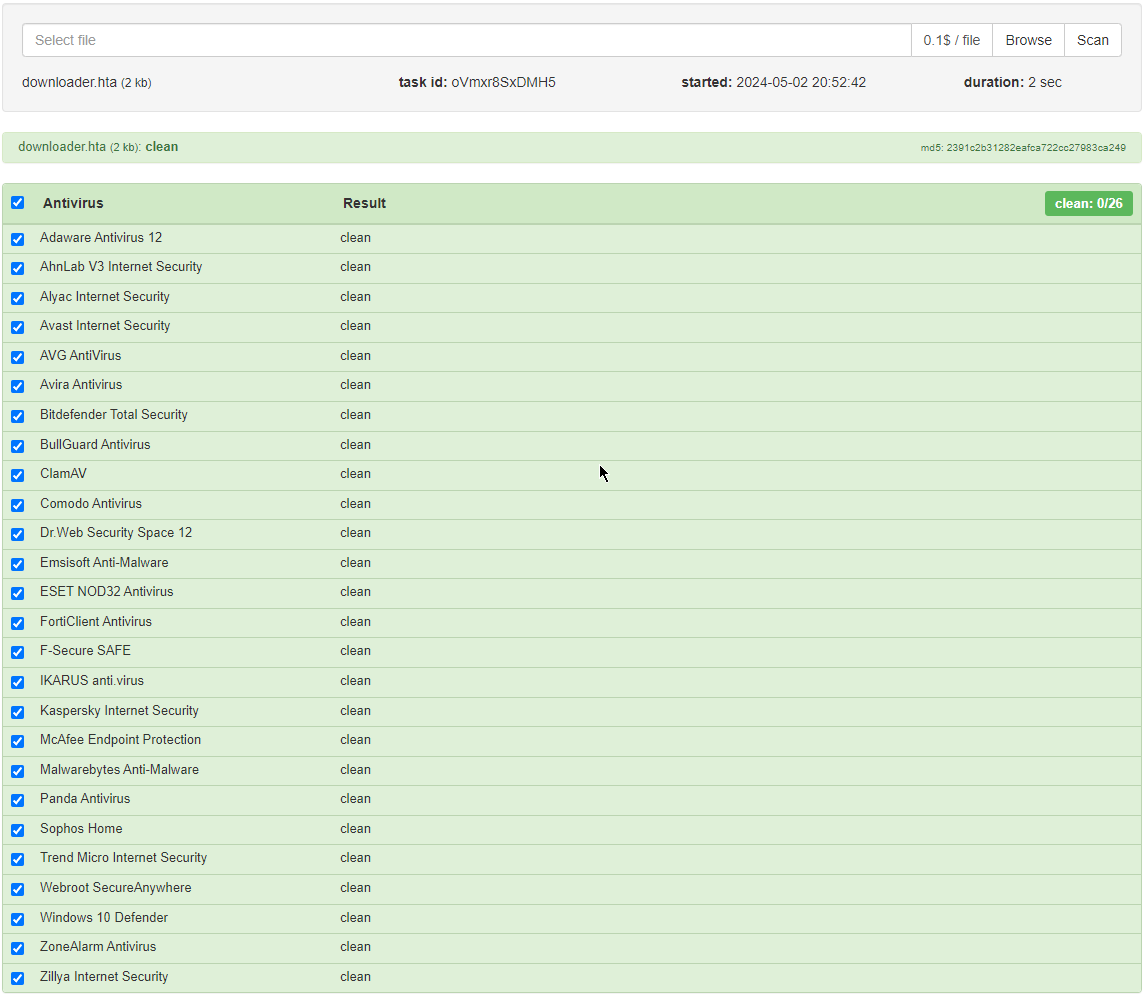The height and width of the screenshot is (994, 1143).
Task: Uncheck the AVG AntiVirus checkbox
Action: point(17,357)
